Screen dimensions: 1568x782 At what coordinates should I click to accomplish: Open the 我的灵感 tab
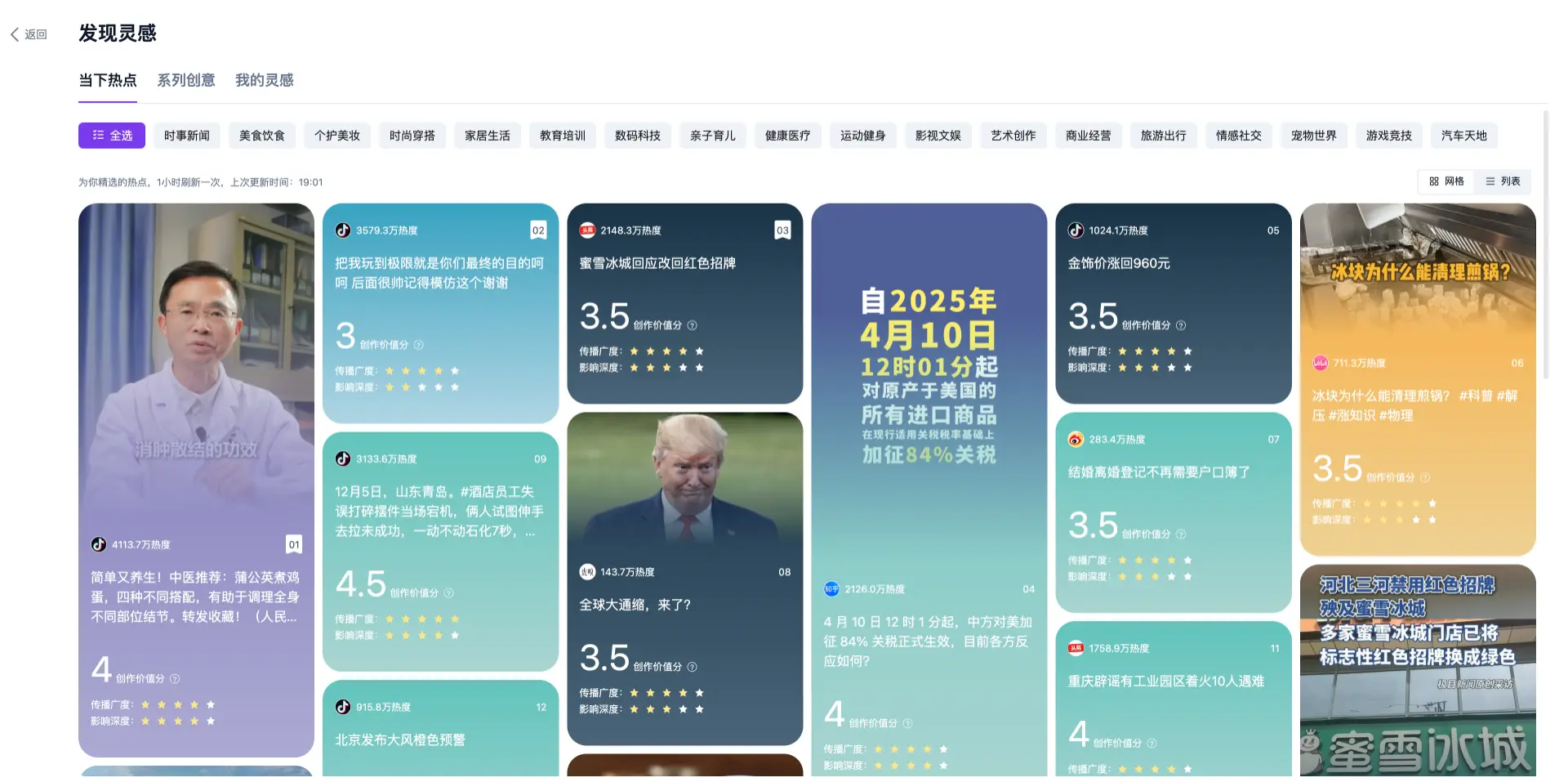point(265,80)
